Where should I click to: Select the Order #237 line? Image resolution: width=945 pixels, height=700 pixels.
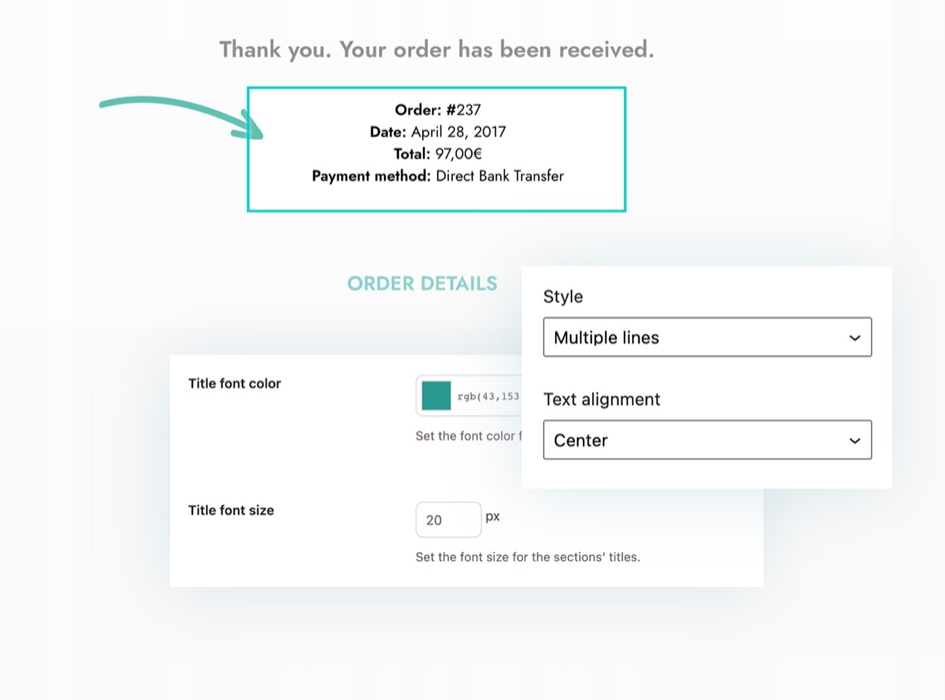[x=437, y=110]
